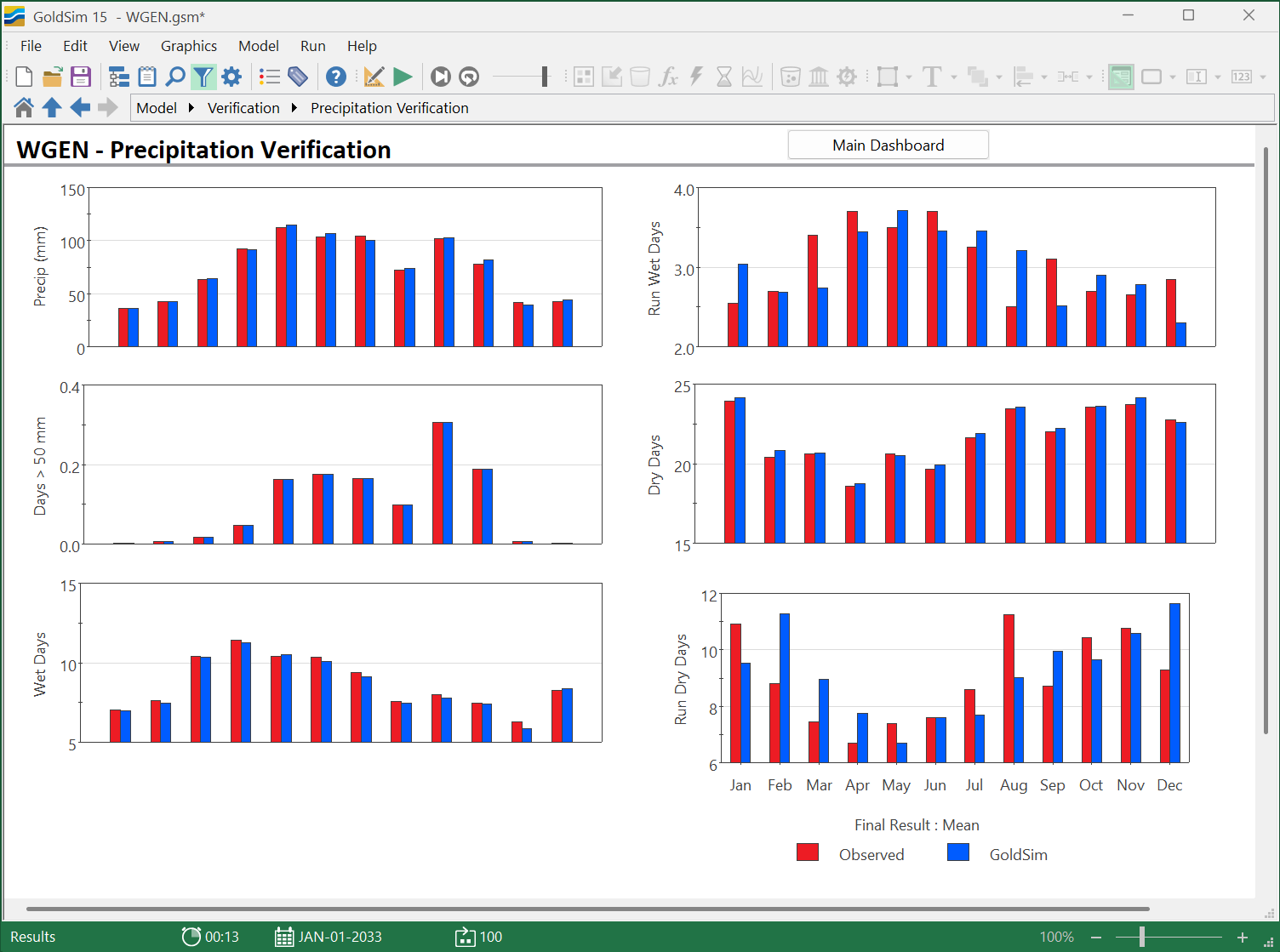
Task: Navigate up one container level
Action: coord(52,107)
